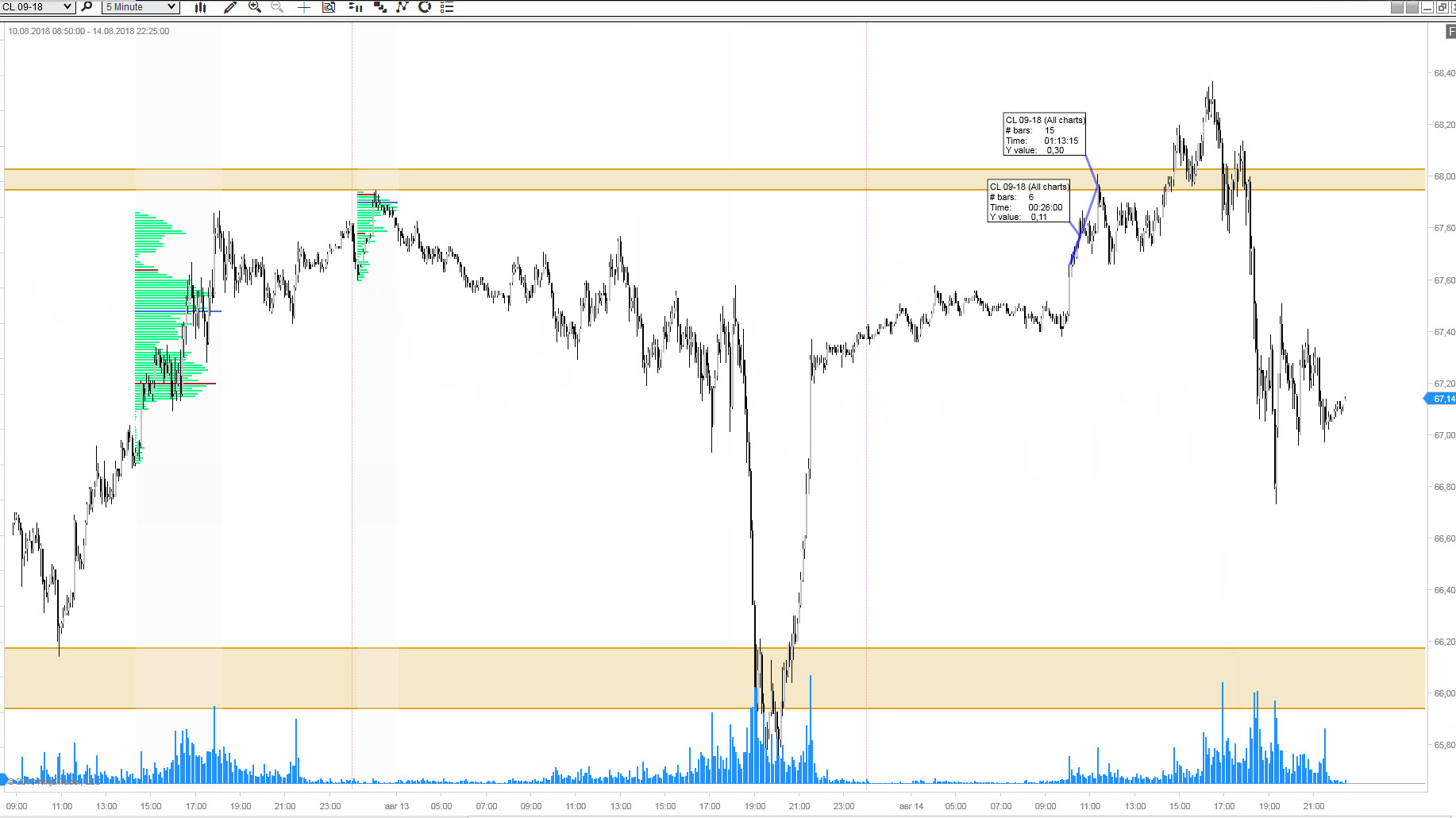The height and width of the screenshot is (818, 1456).
Task: Select the 6-bars ruler info box
Action: point(1028,202)
